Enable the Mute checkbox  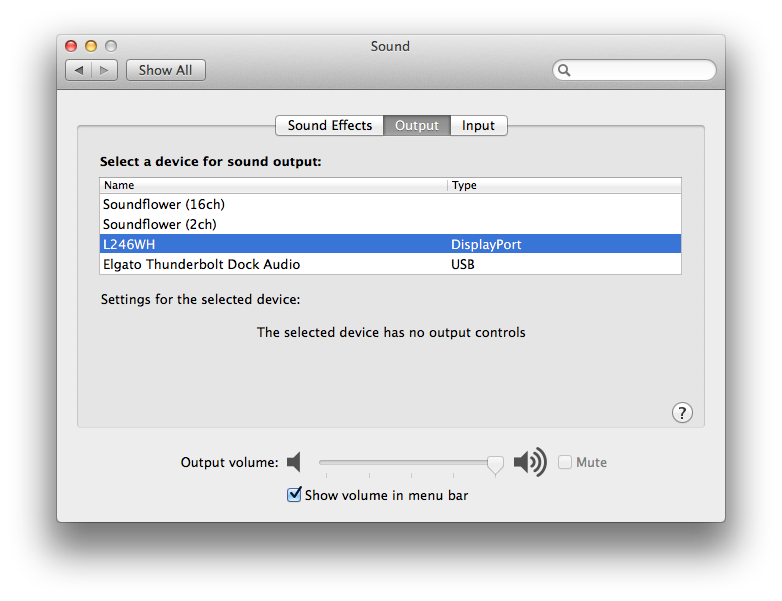tap(565, 462)
